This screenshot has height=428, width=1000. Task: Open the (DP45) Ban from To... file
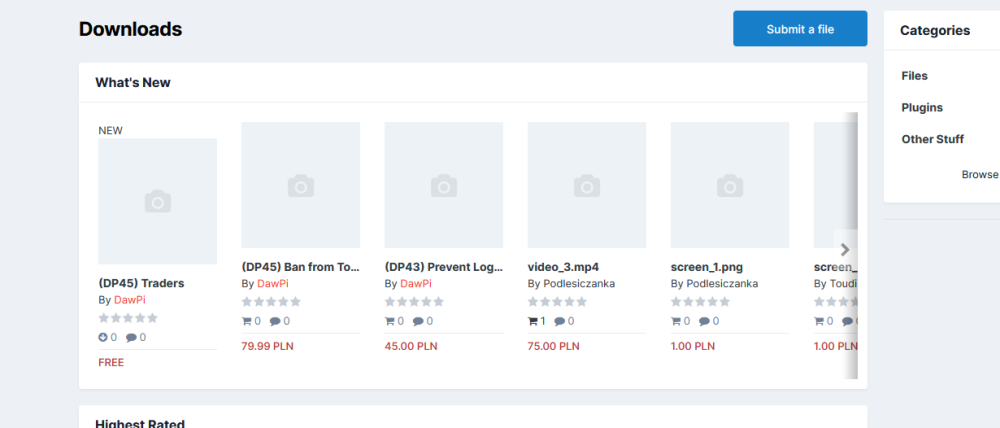tap(300, 267)
